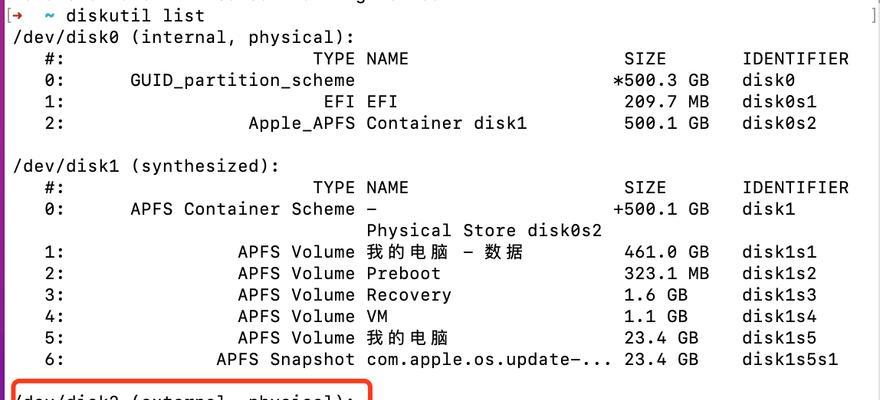The width and height of the screenshot is (880, 400).
Task: Click the red prompt arrow symbol
Action: click(x=17, y=15)
